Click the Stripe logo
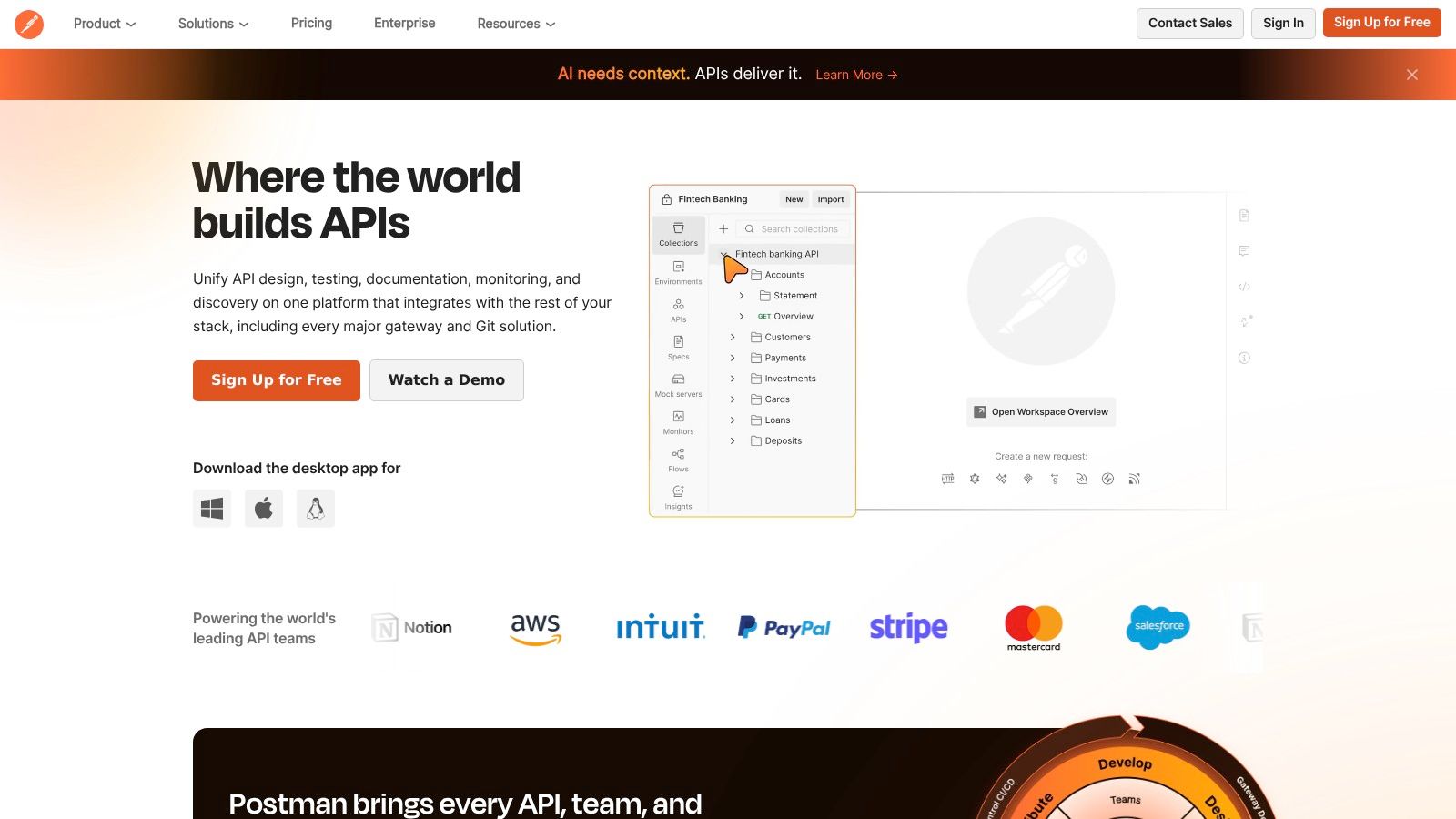The width and height of the screenshot is (1456, 819). point(908,628)
